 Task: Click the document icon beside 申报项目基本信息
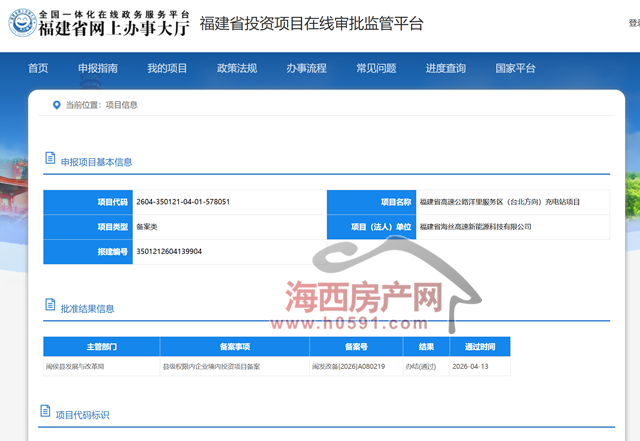[49, 160]
